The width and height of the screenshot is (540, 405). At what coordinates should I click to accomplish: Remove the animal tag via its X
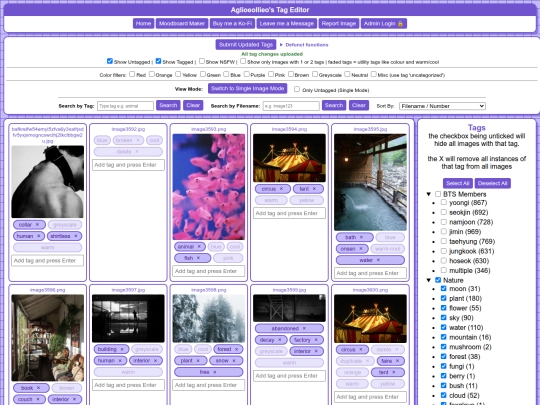199,247
